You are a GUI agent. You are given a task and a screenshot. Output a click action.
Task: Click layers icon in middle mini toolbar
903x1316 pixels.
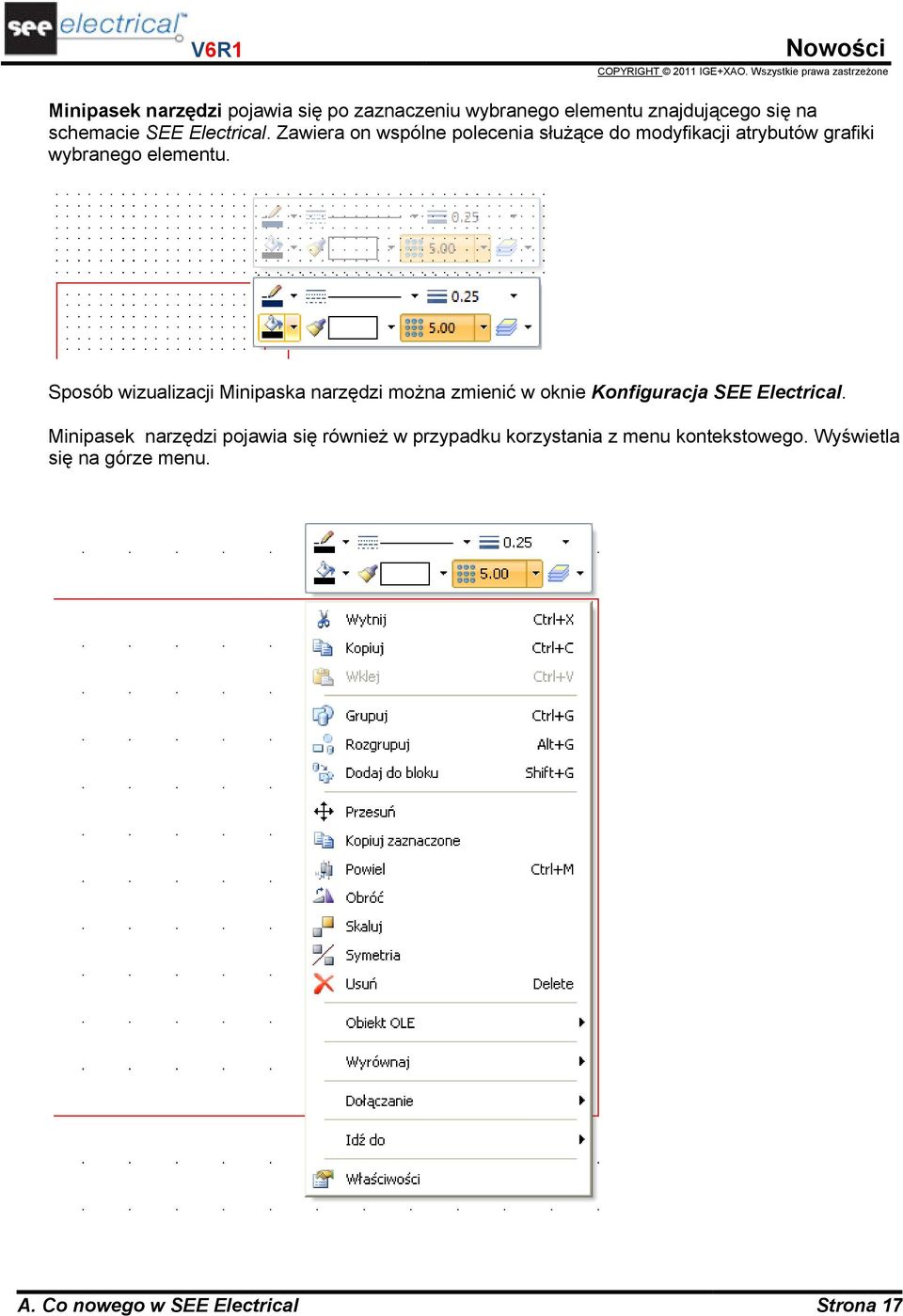coord(506,327)
